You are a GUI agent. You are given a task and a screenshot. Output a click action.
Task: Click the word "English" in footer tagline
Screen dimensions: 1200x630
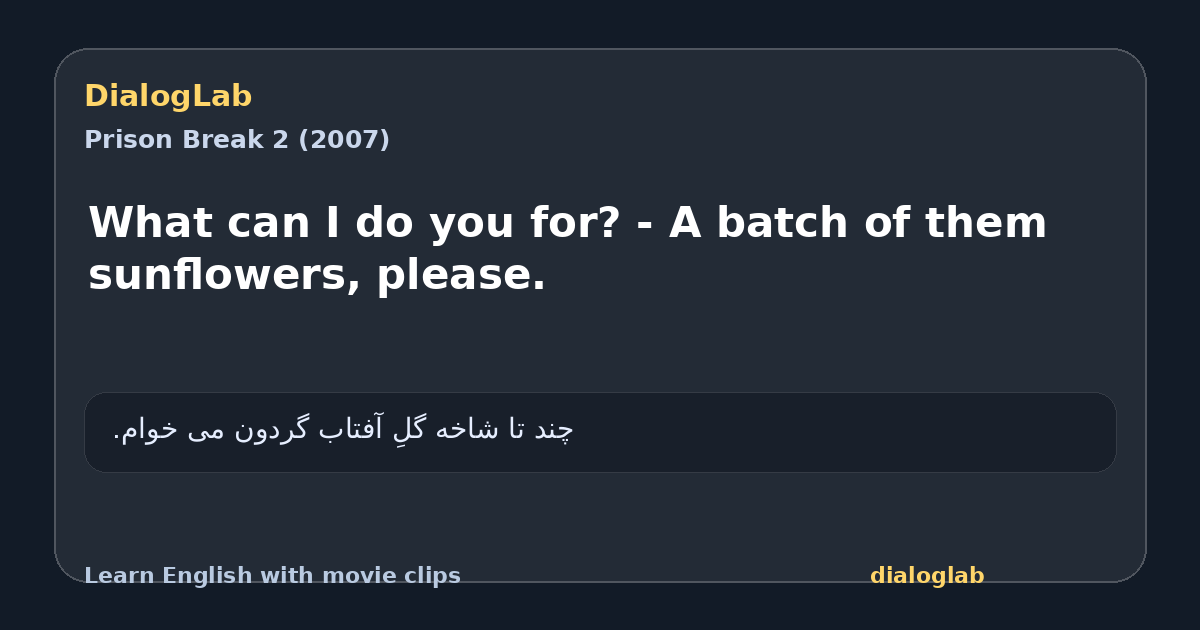pos(198,576)
